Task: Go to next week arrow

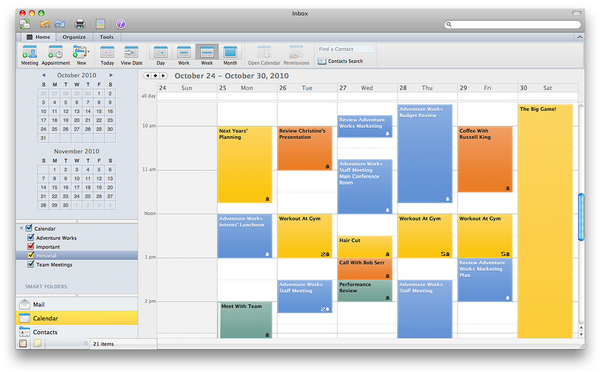Action: [163, 76]
